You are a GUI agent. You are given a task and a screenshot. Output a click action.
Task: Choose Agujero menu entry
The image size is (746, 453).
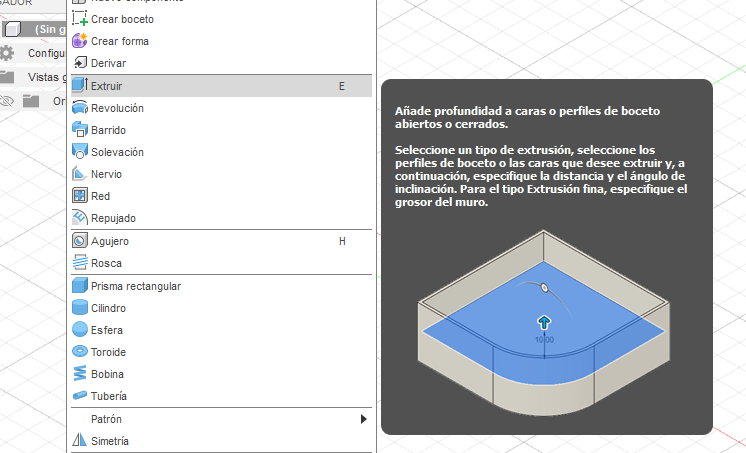(221, 241)
